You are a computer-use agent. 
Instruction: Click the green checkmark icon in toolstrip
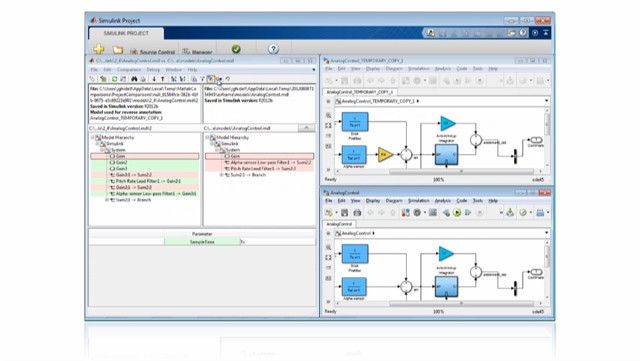236,49
